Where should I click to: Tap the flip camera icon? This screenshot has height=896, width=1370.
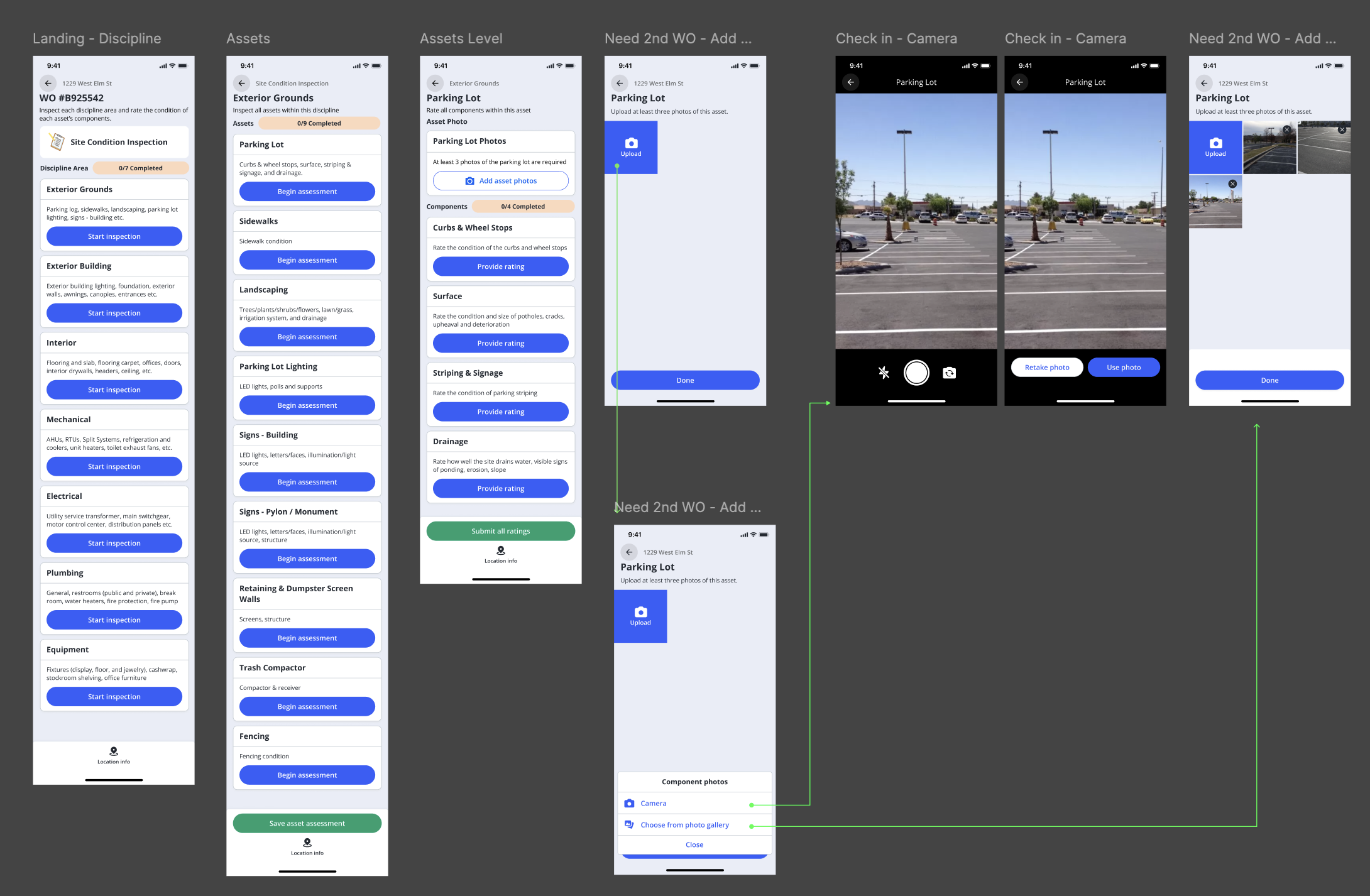pos(949,373)
